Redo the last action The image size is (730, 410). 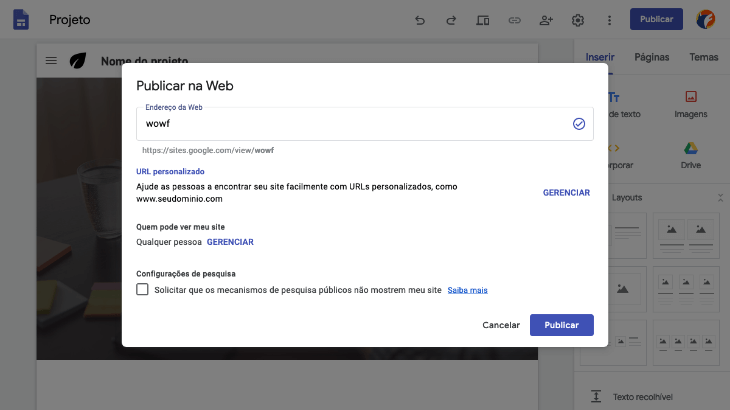(451, 20)
